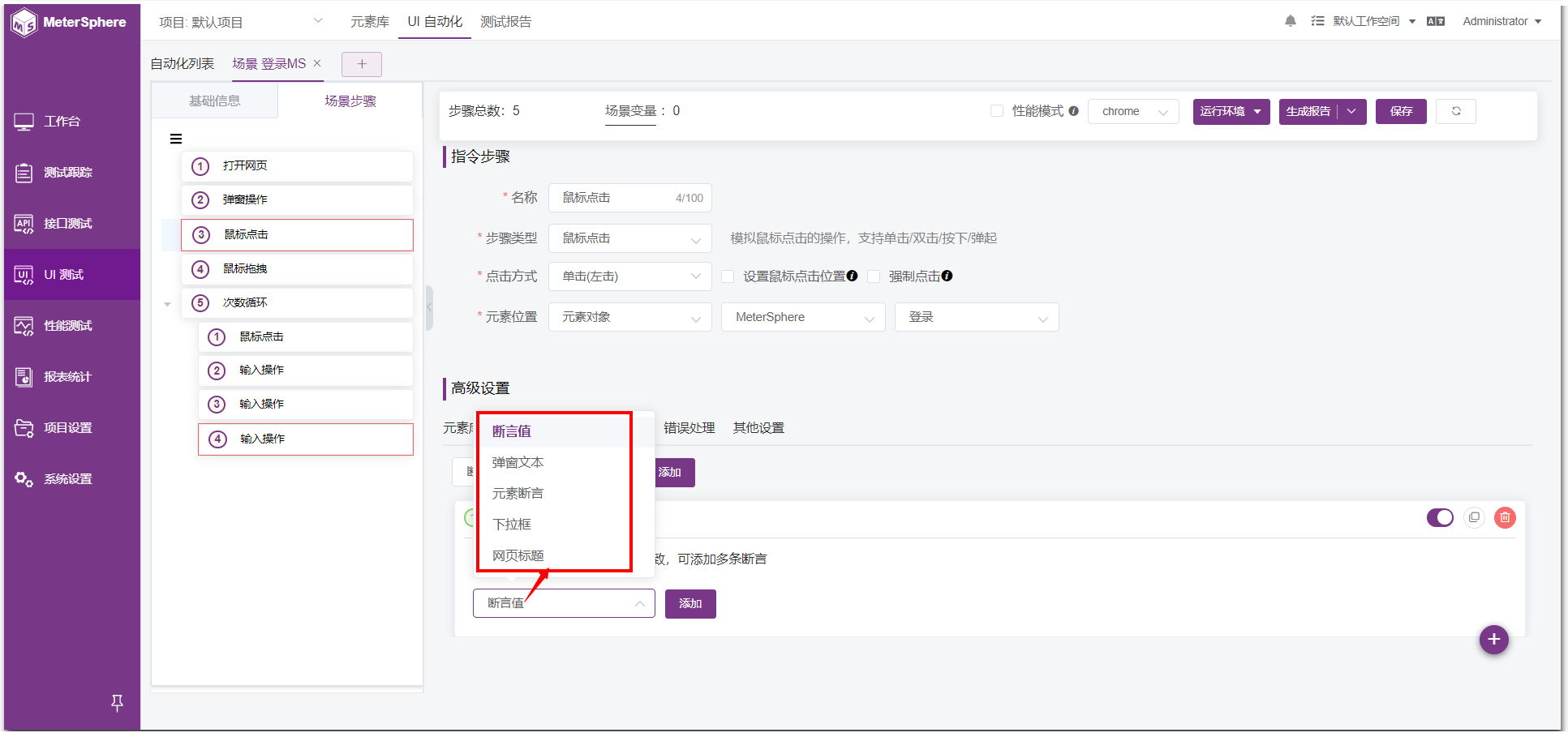Click the 名称 input field
This screenshot has width=1568, height=737.
tap(630, 198)
